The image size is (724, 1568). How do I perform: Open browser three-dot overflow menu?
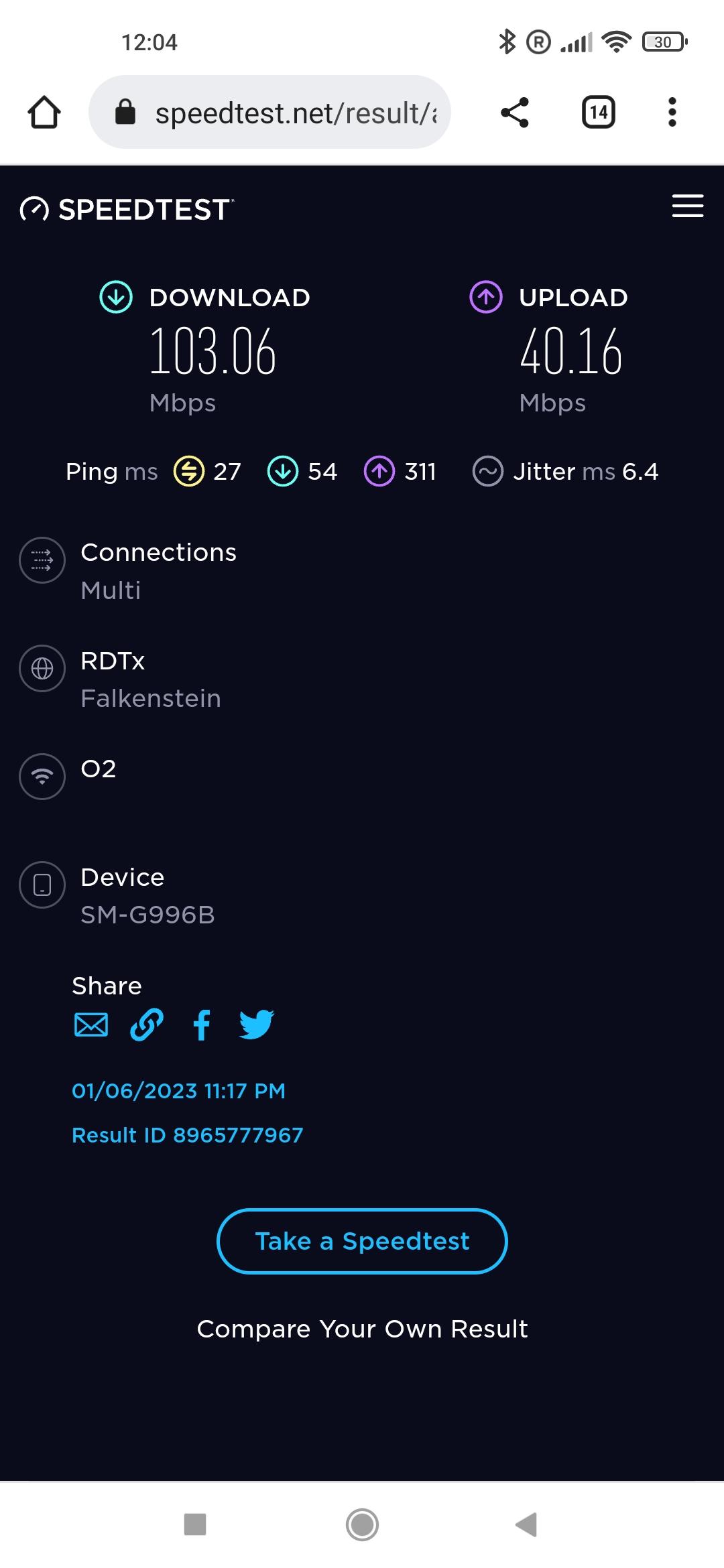tap(672, 112)
